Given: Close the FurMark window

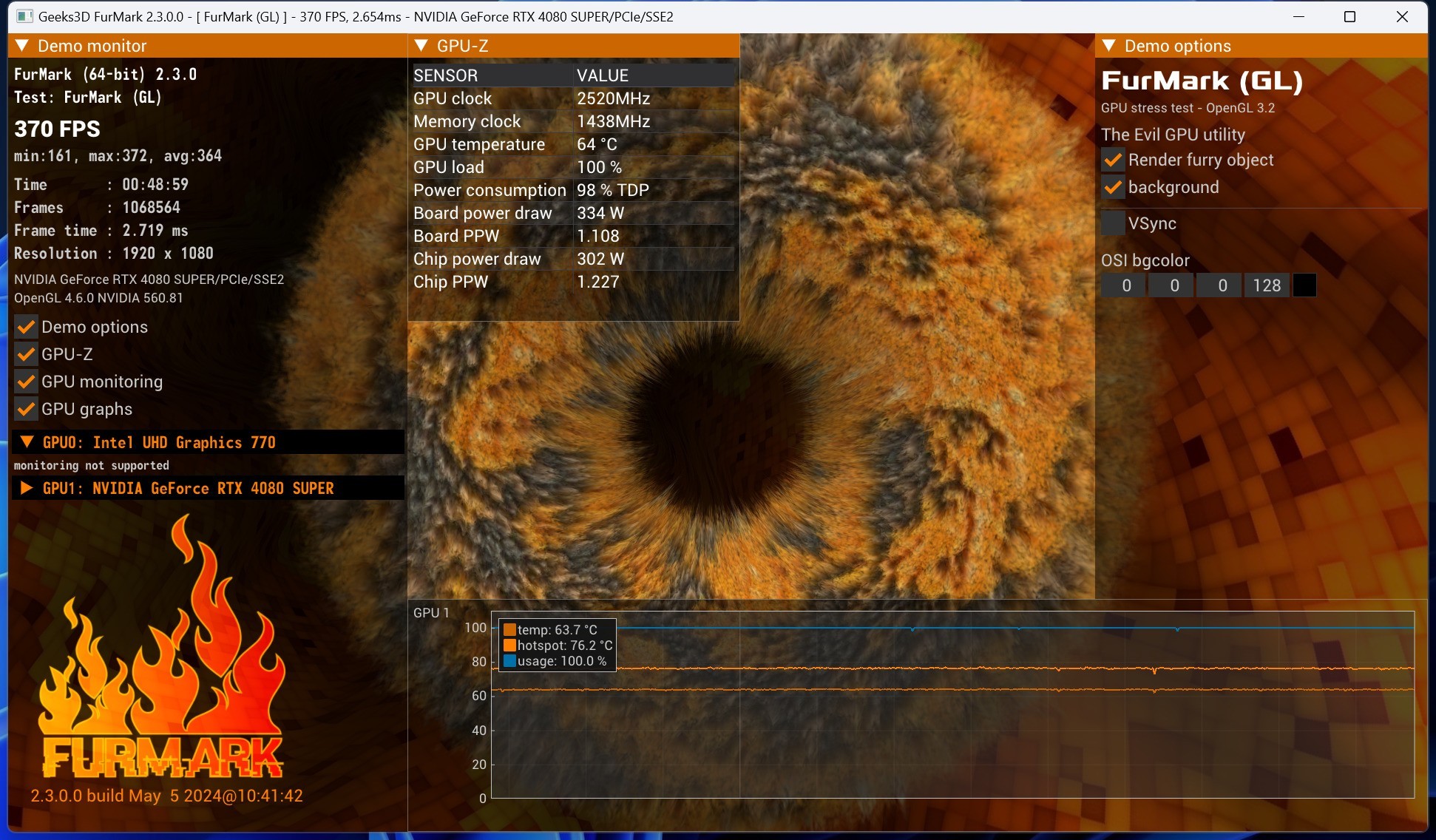Looking at the screenshot, I should (x=1401, y=16).
